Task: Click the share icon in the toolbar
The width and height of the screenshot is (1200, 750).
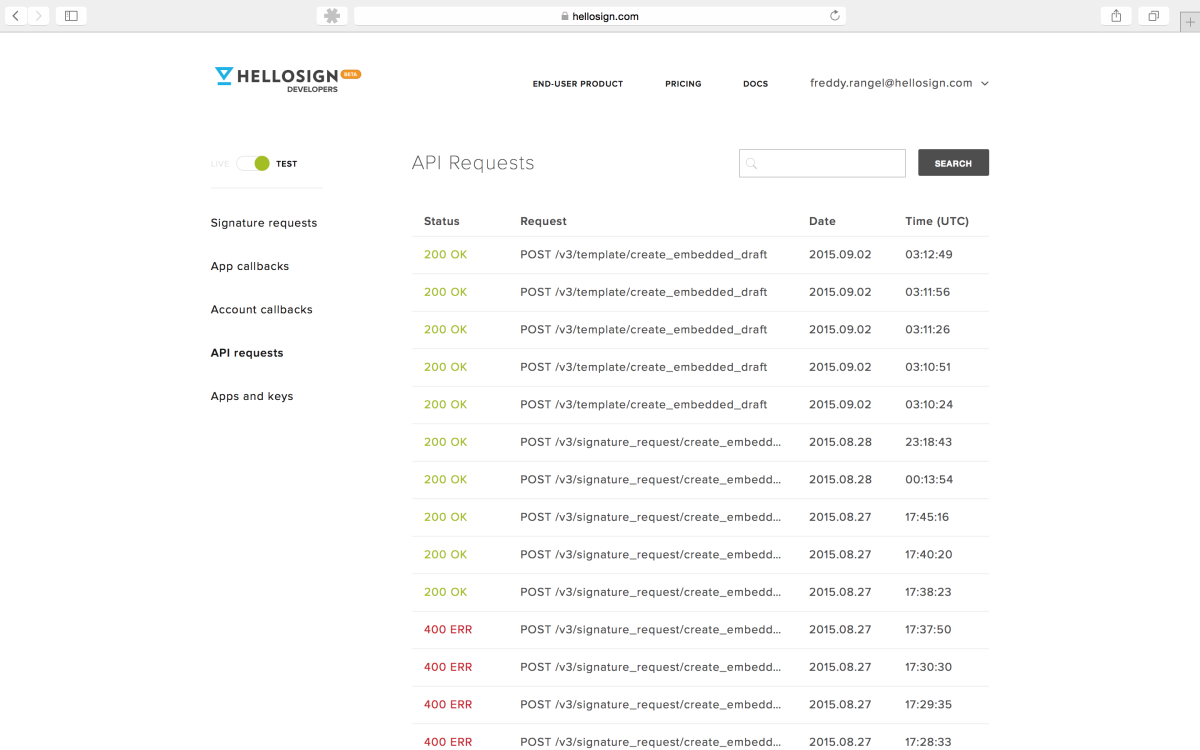Action: (1115, 15)
